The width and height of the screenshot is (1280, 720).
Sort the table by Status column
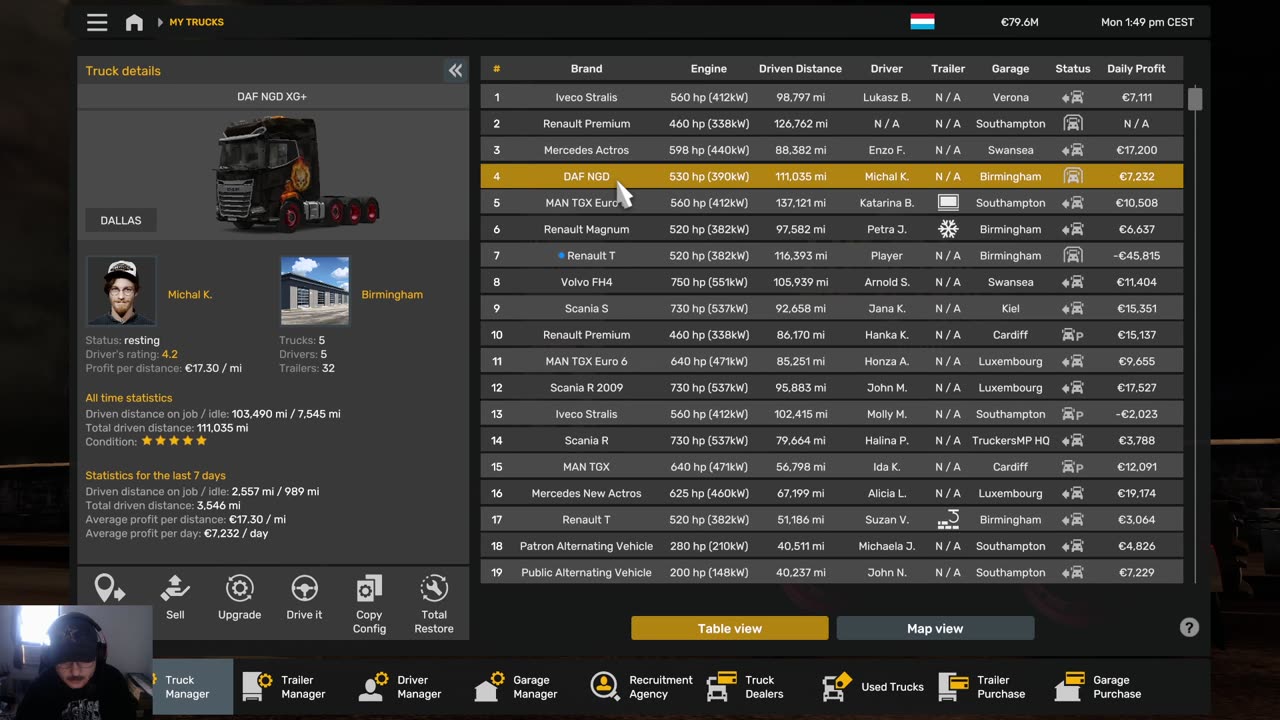[x=1073, y=69]
